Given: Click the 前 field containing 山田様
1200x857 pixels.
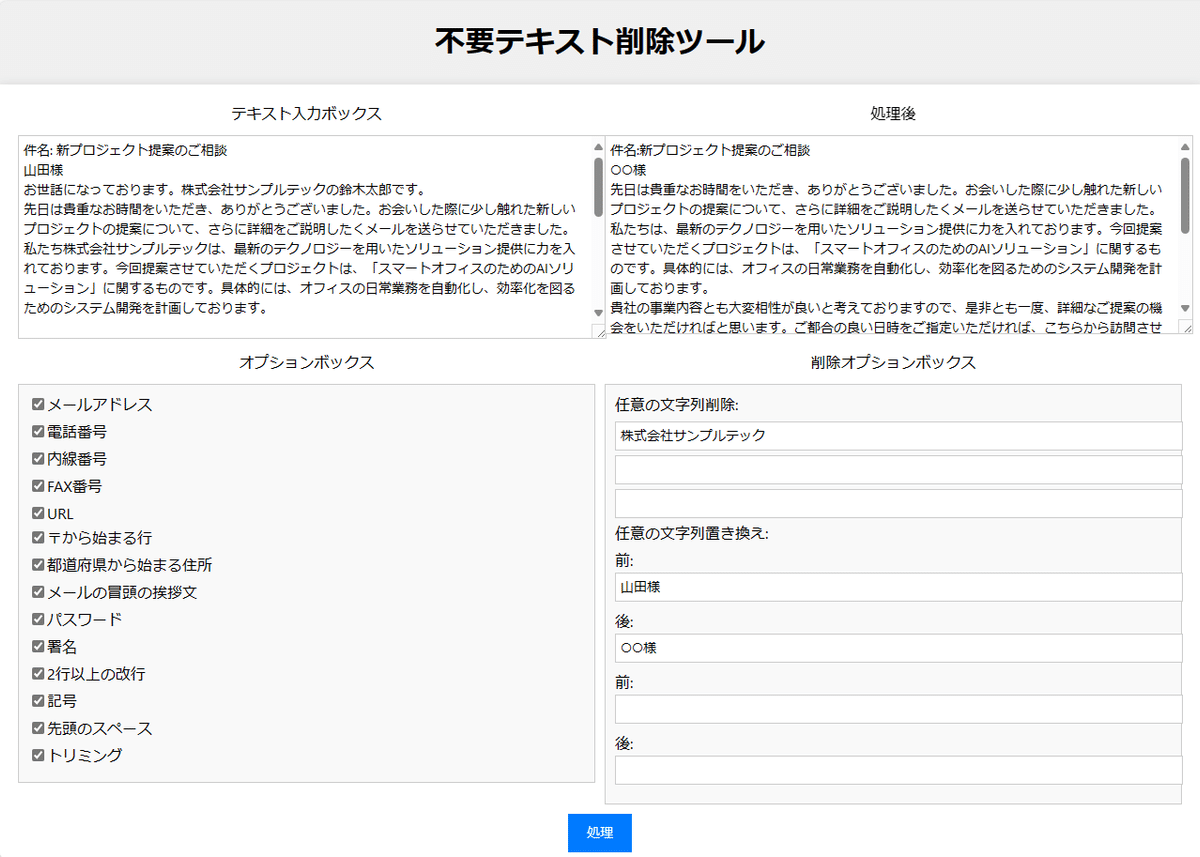Looking at the screenshot, I should point(898,587).
